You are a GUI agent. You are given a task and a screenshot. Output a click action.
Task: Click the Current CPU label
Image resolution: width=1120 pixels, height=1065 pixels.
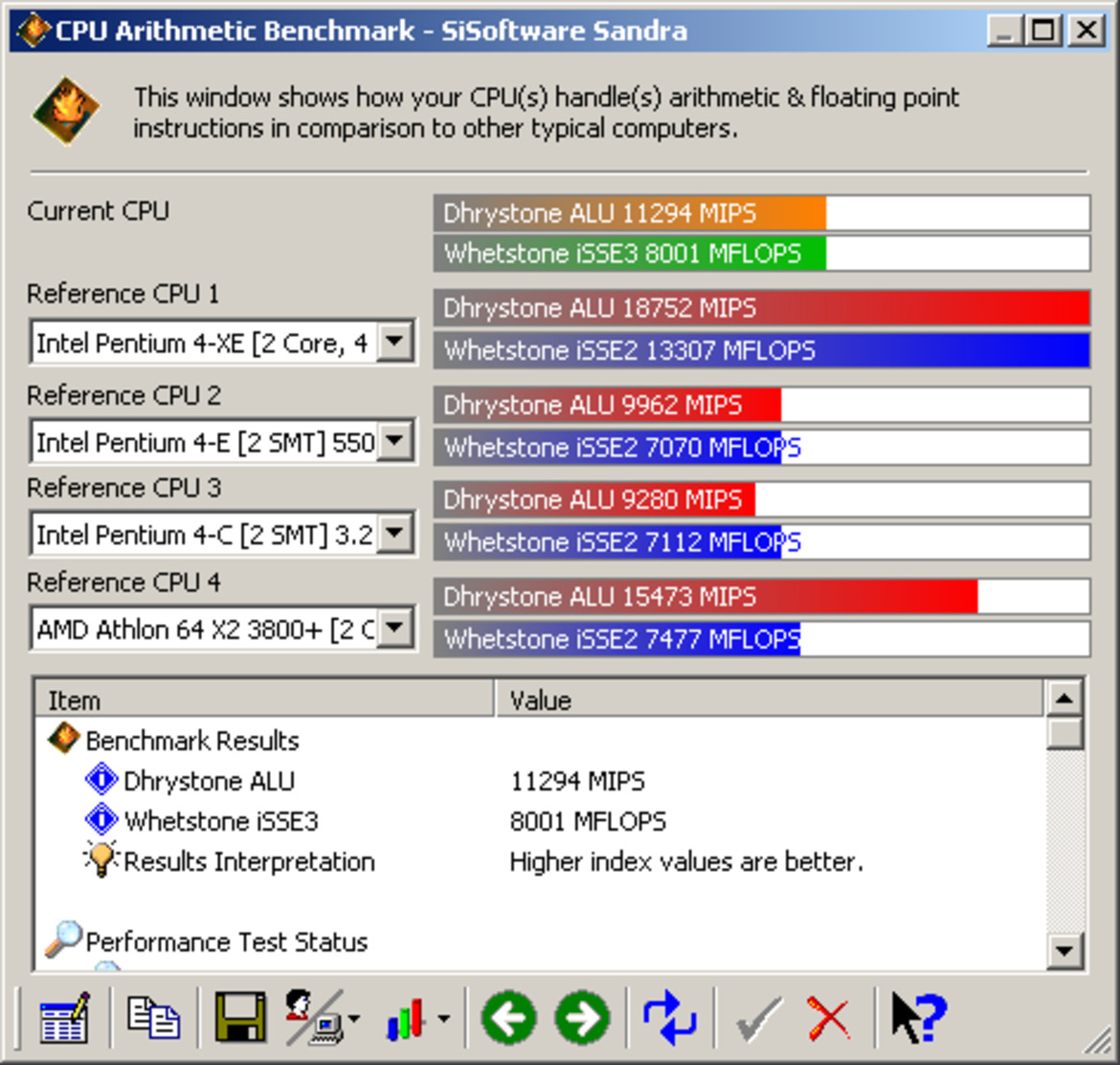point(98,211)
